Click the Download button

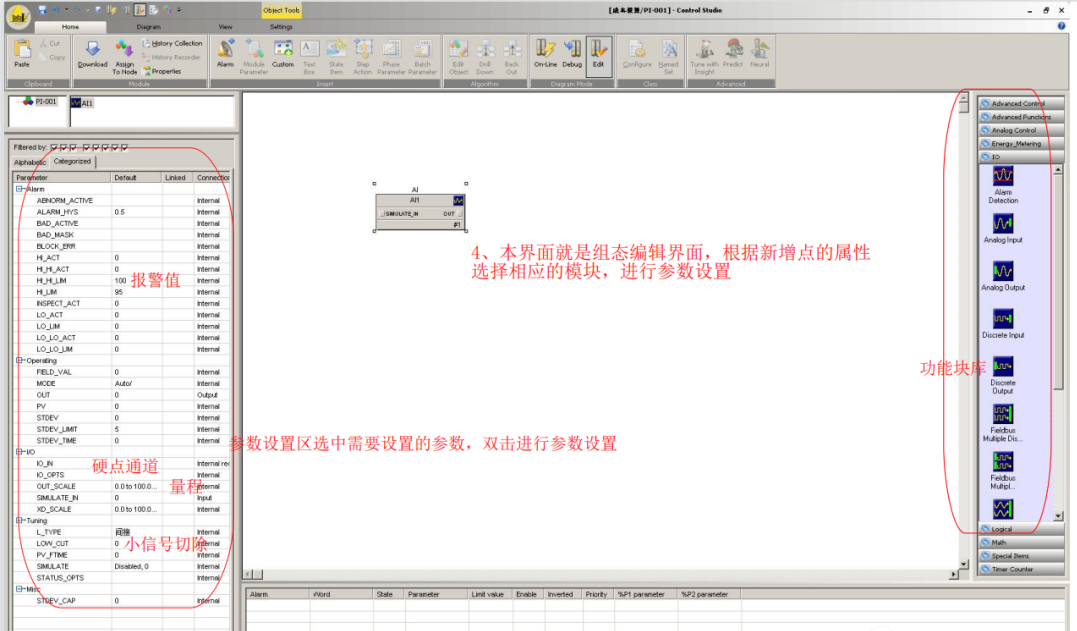click(x=92, y=55)
